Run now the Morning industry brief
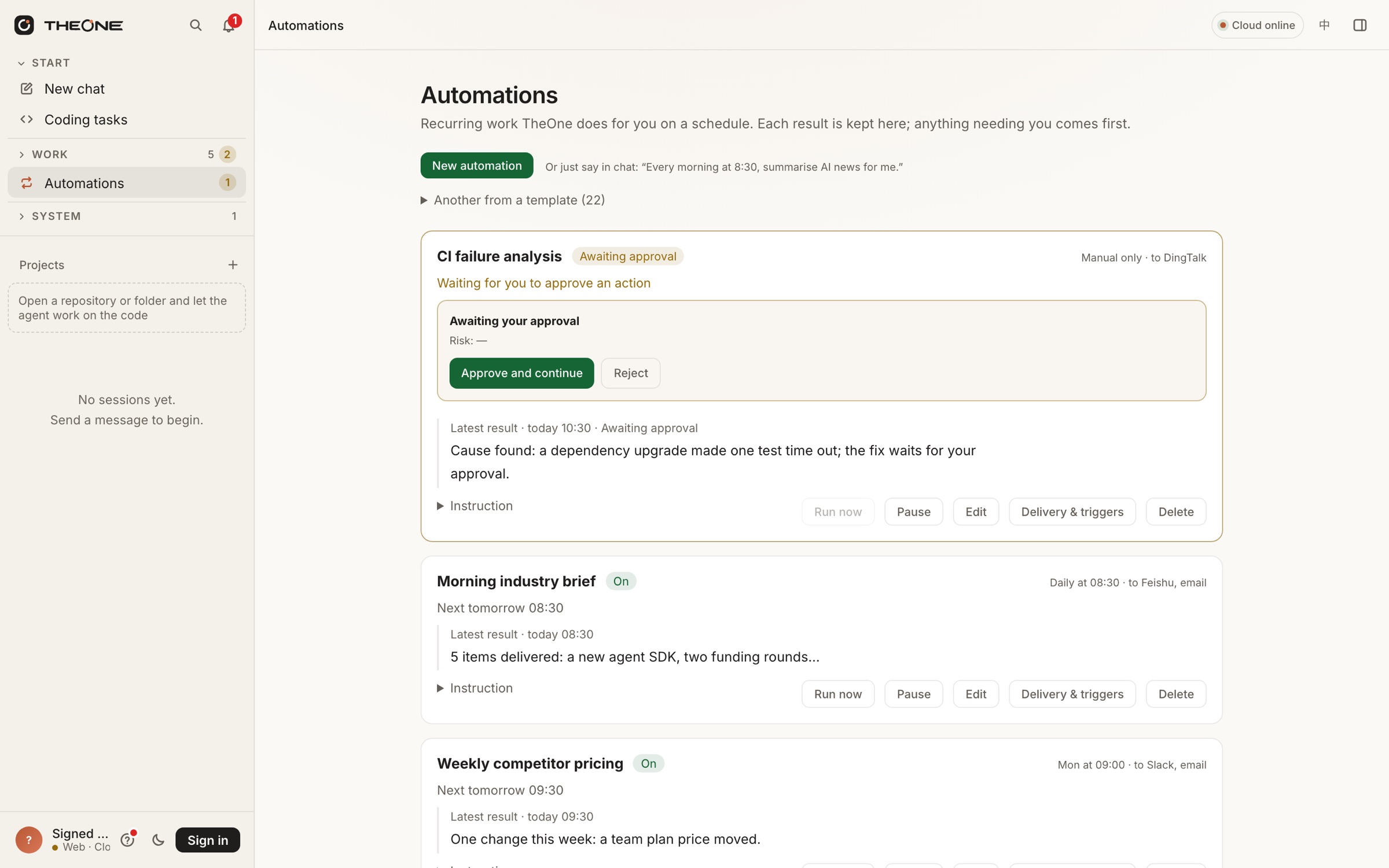 click(x=837, y=694)
